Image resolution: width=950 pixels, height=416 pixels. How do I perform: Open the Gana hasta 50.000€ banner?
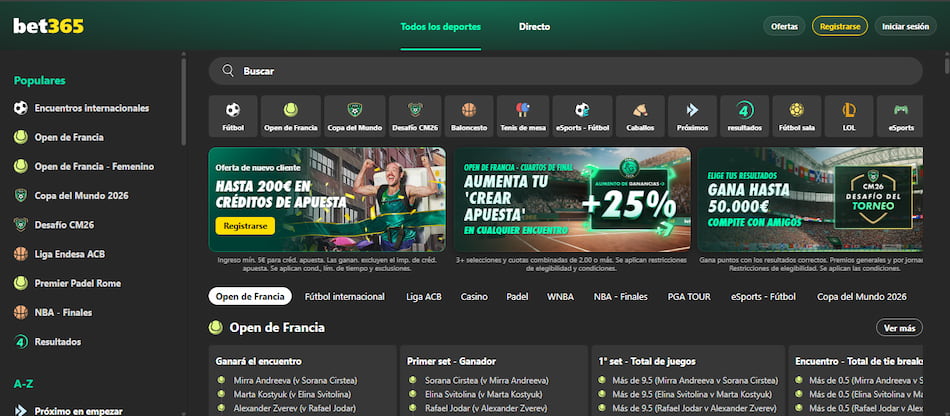811,199
